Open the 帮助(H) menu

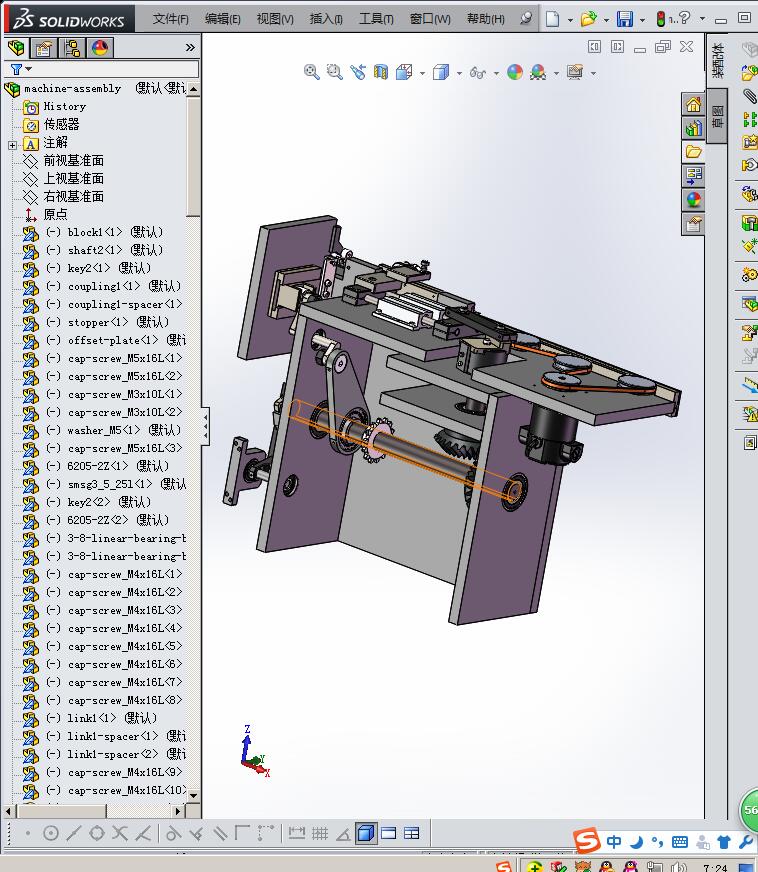485,19
